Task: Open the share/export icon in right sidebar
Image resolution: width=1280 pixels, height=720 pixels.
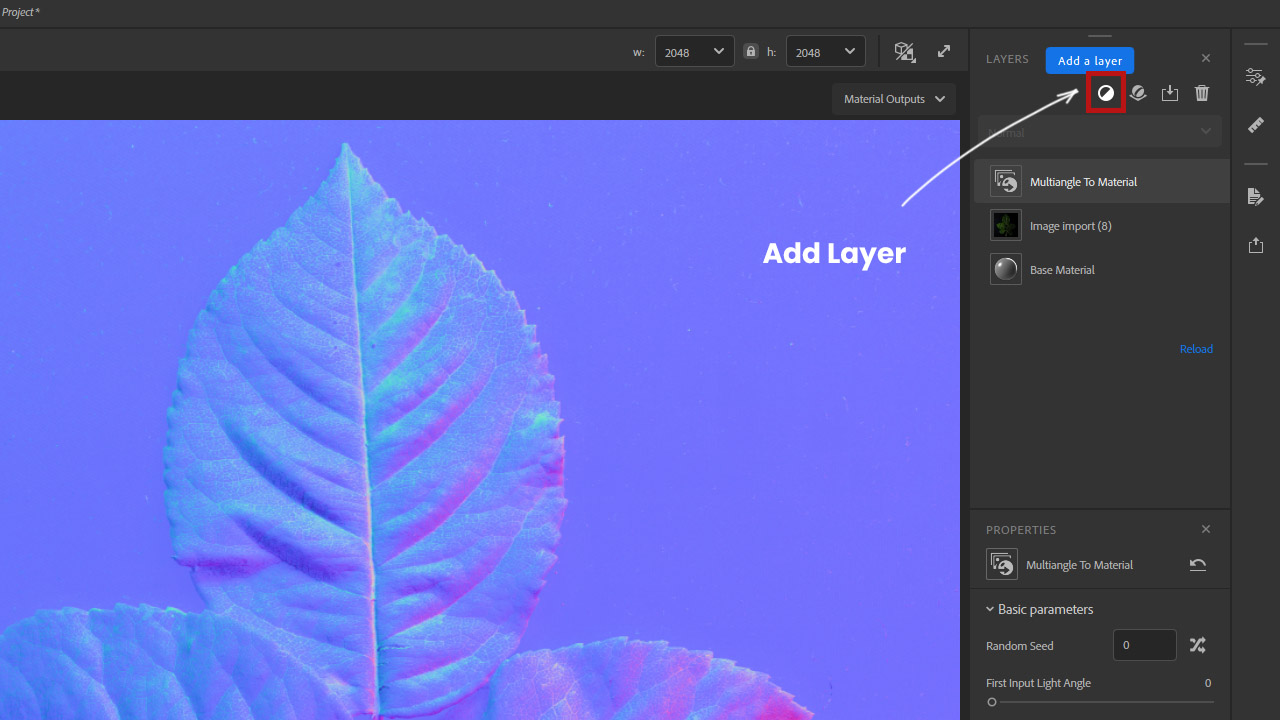Action: [1256, 245]
